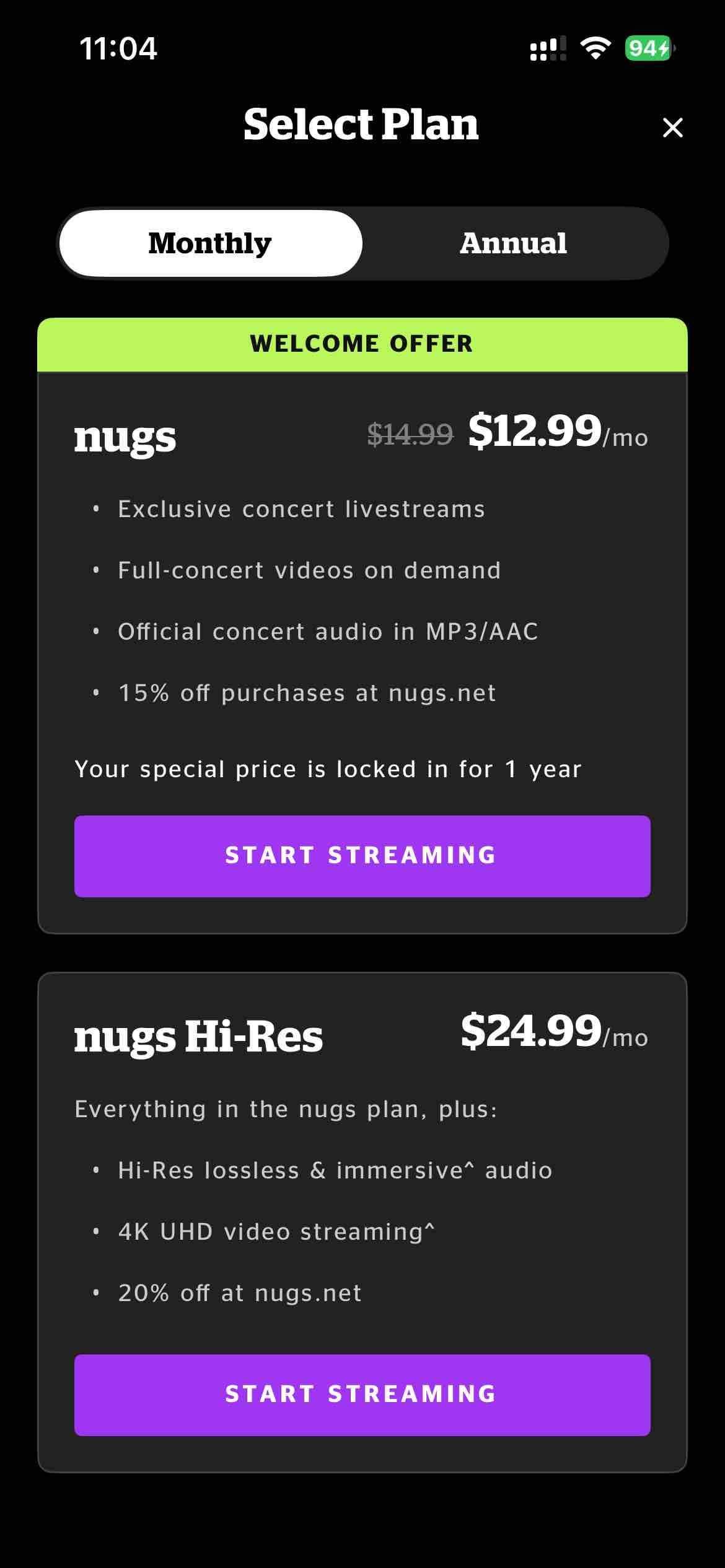The width and height of the screenshot is (725, 1568).
Task: Tap the Hi-Res lossless audio bullet
Action: tap(335, 1170)
